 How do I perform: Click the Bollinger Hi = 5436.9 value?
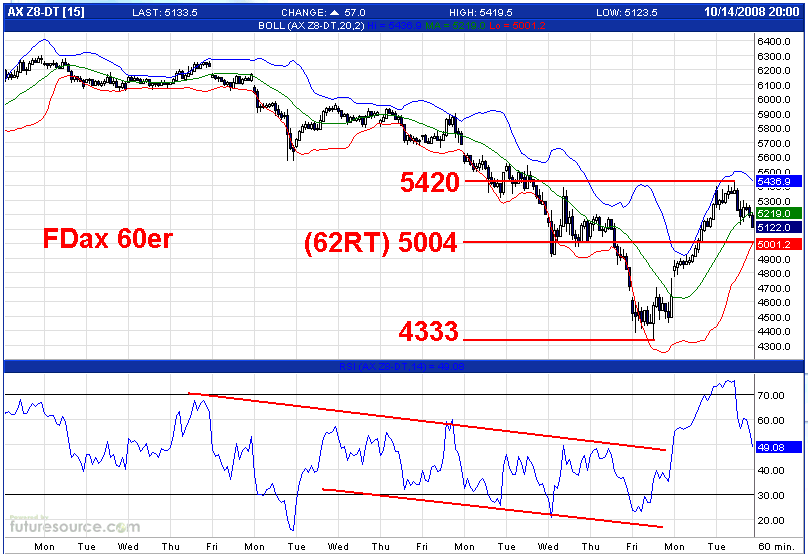394,25
